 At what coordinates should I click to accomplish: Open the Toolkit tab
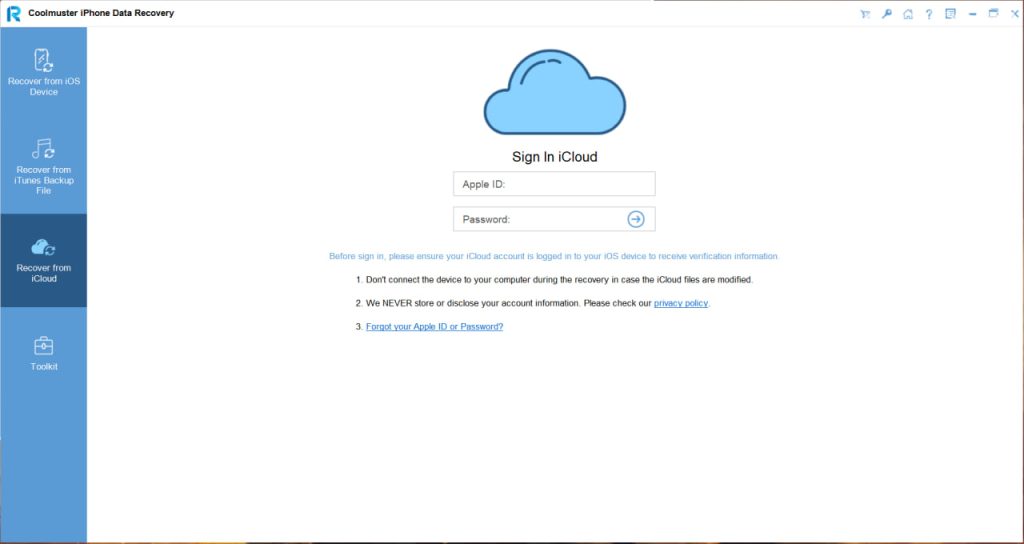(44, 353)
